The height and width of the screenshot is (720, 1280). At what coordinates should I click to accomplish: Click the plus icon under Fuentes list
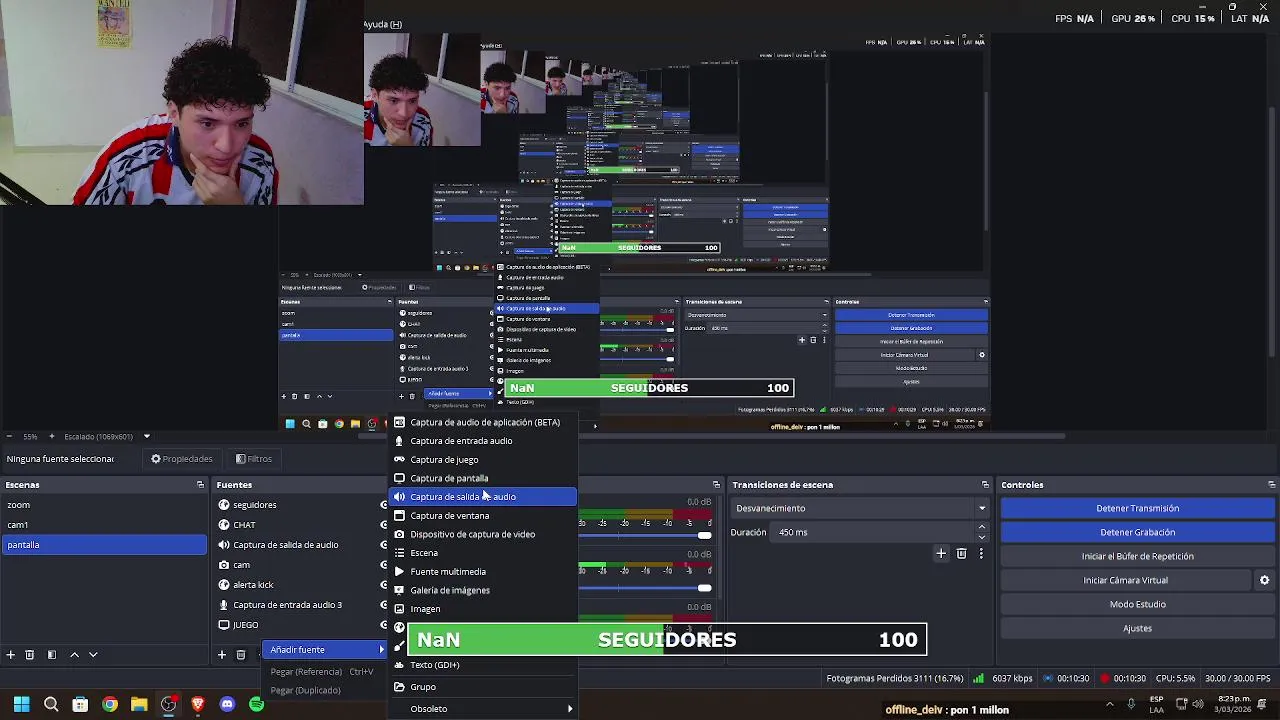tap(222, 655)
